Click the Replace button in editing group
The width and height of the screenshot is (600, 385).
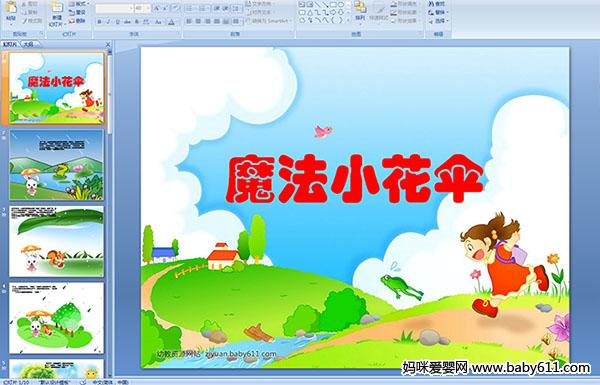click(438, 13)
